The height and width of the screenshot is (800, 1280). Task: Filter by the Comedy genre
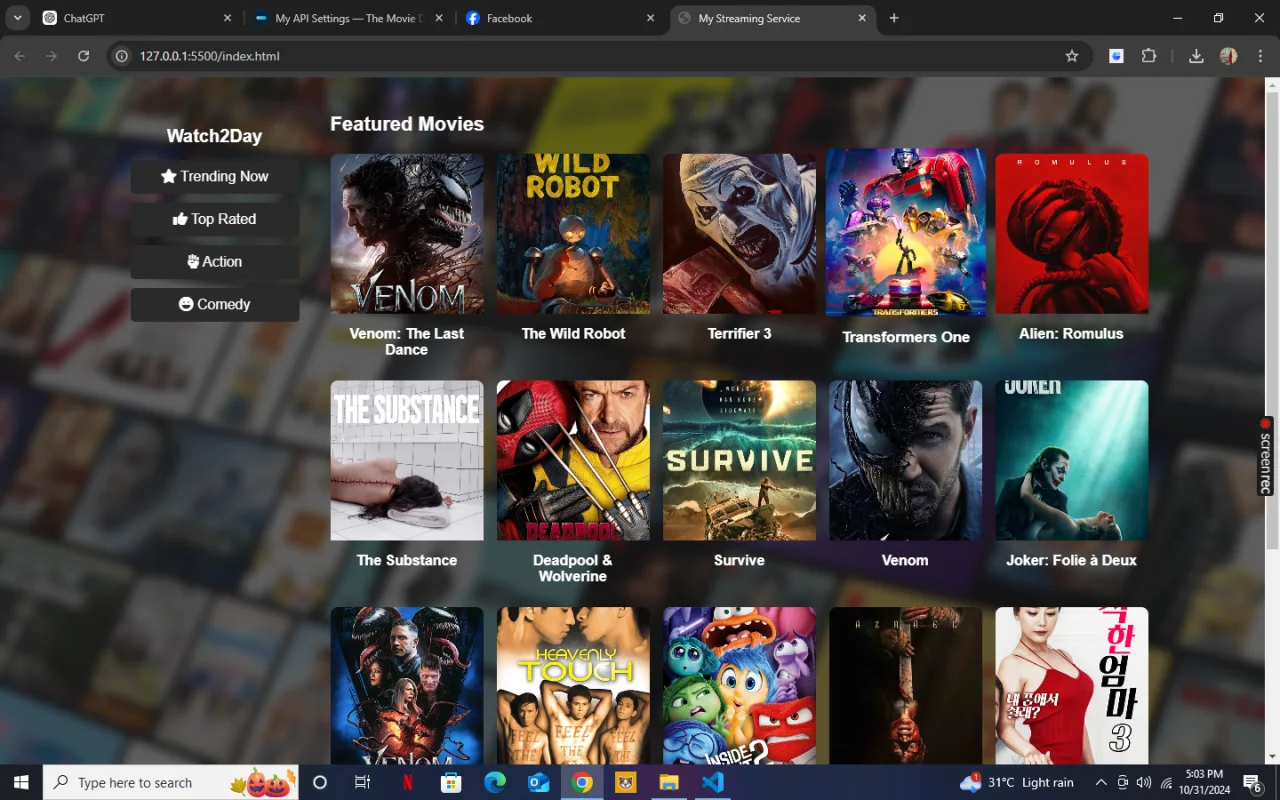click(x=215, y=304)
